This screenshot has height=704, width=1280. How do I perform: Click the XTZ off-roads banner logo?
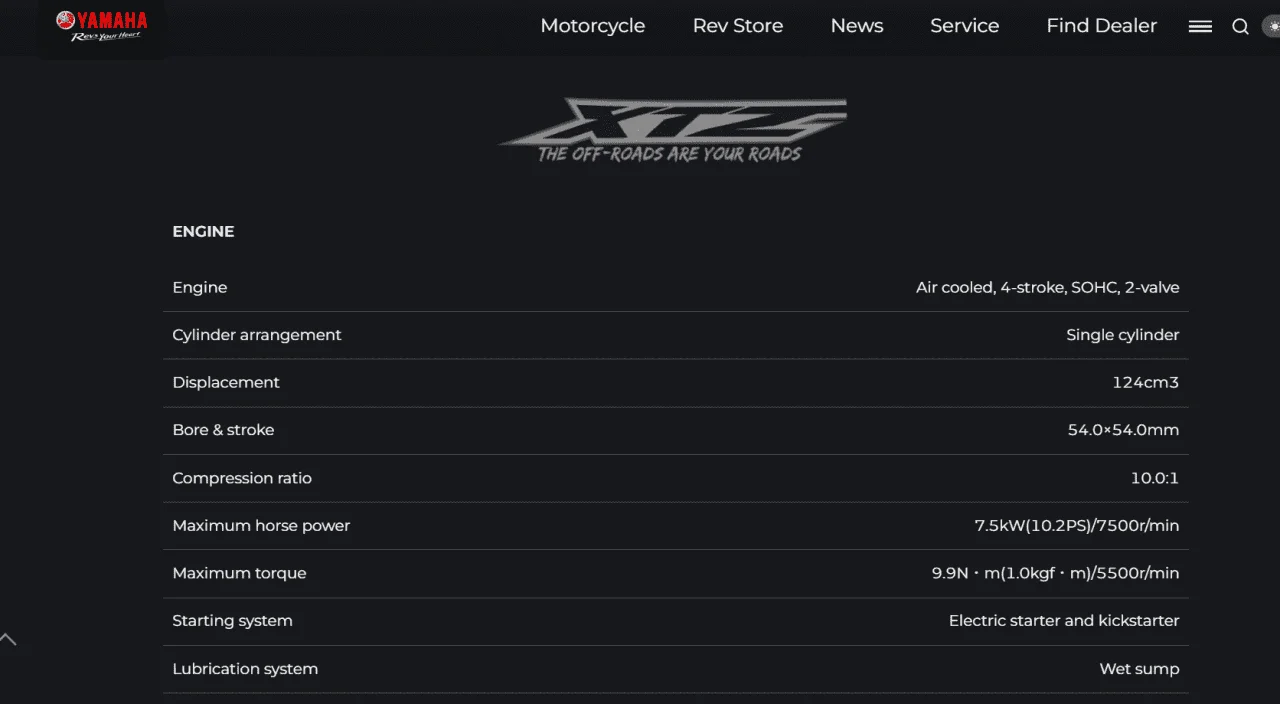pos(672,130)
